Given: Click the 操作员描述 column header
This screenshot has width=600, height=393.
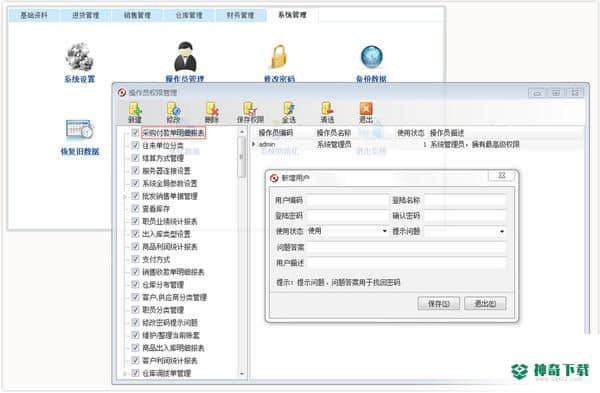Looking at the screenshot, I should pos(447,133).
